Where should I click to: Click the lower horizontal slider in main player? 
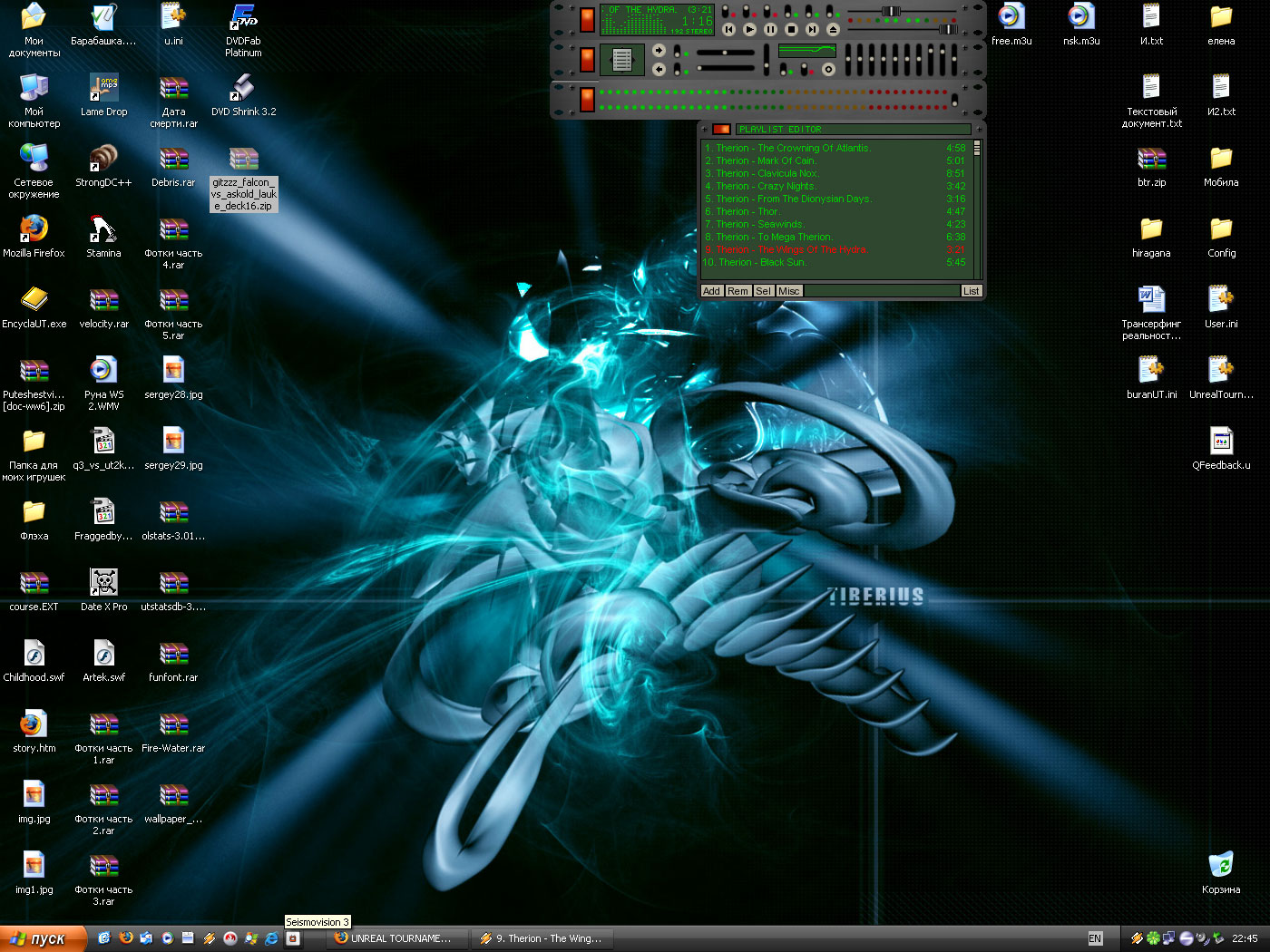[x=902, y=29]
